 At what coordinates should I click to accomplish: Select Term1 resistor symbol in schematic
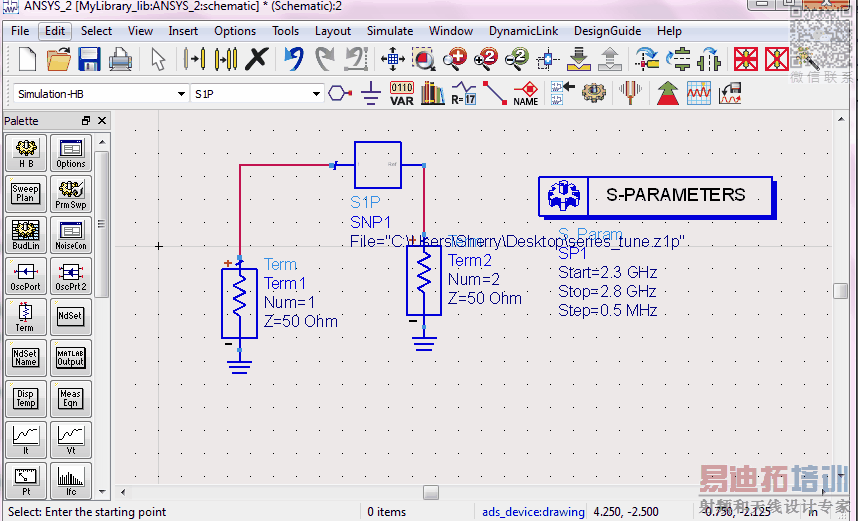(x=239, y=303)
